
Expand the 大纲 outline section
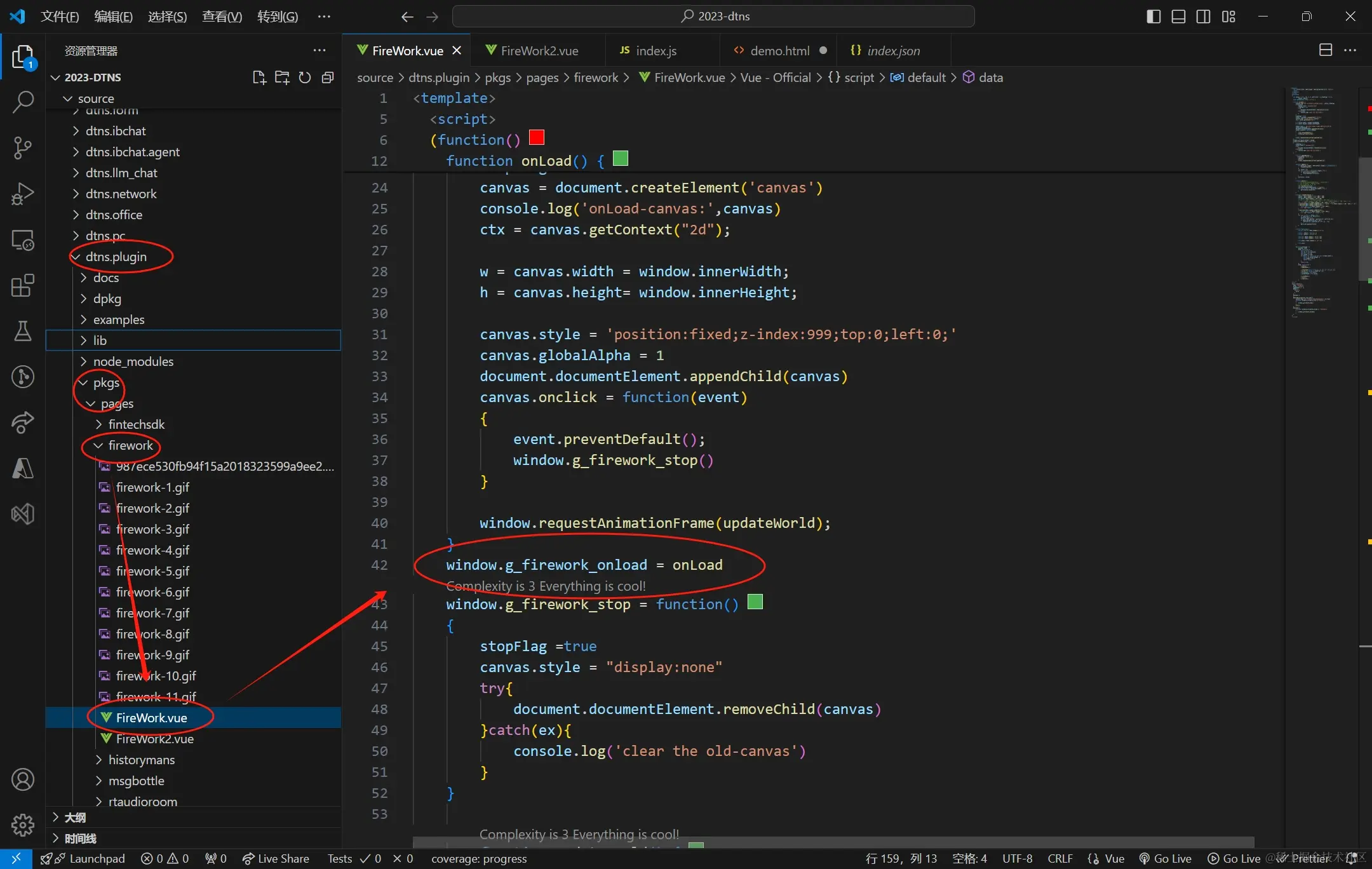pos(75,818)
